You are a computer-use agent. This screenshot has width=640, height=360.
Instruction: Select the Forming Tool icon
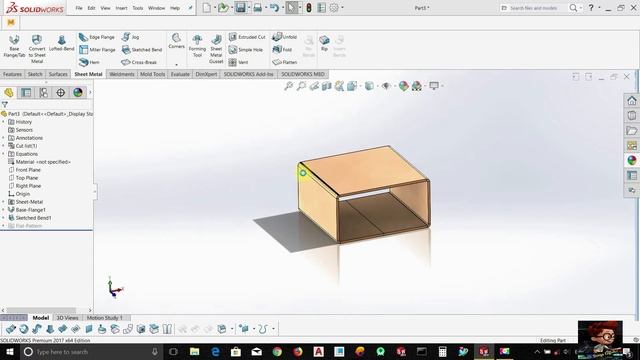coord(197,46)
